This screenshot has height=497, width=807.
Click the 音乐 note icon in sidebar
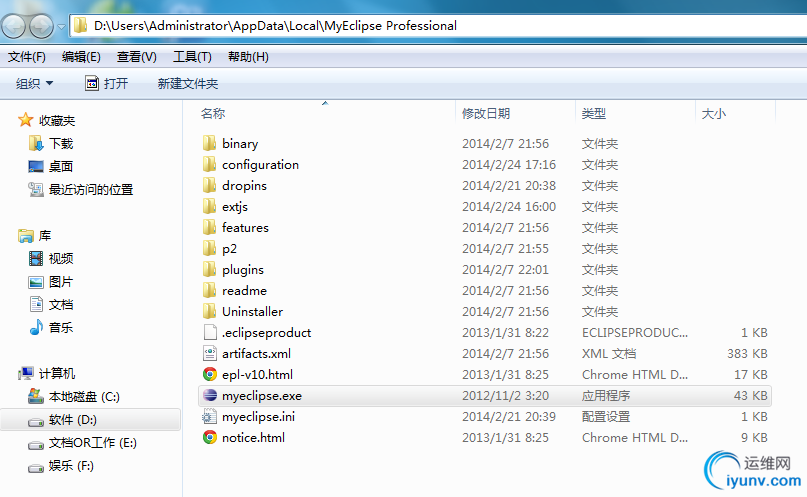(36, 327)
